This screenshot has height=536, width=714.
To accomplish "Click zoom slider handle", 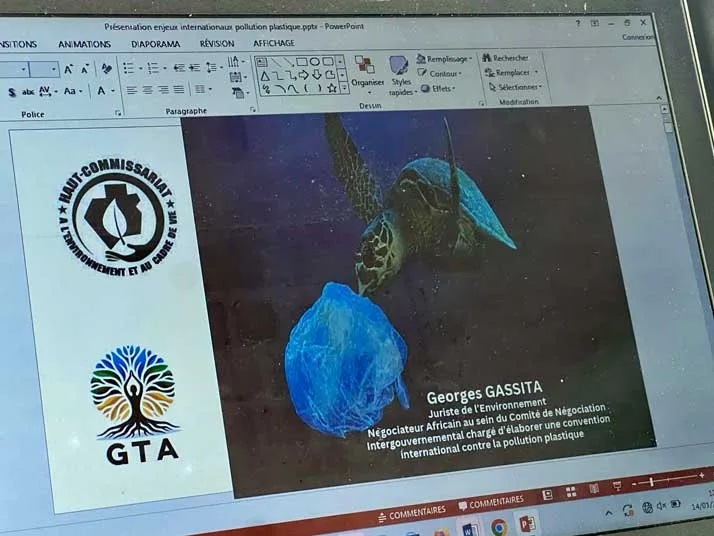I will pyautogui.click(x=652, y=481).
